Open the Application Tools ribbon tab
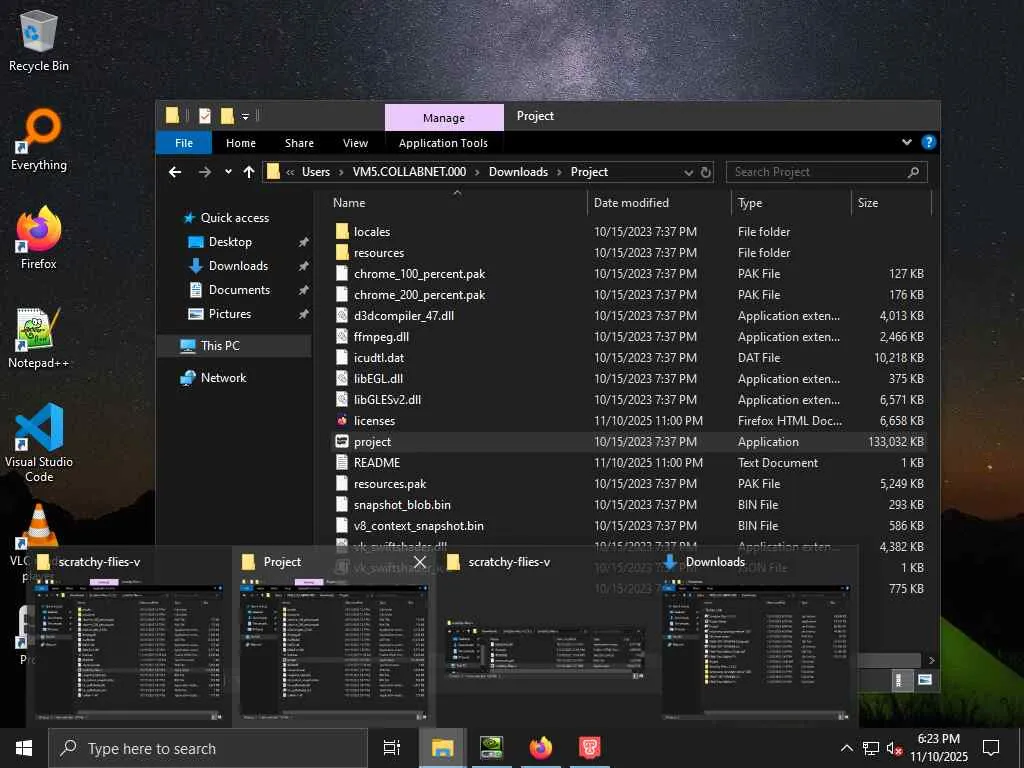The height and width of the screenshot is (768, 1024). point(443,143)
